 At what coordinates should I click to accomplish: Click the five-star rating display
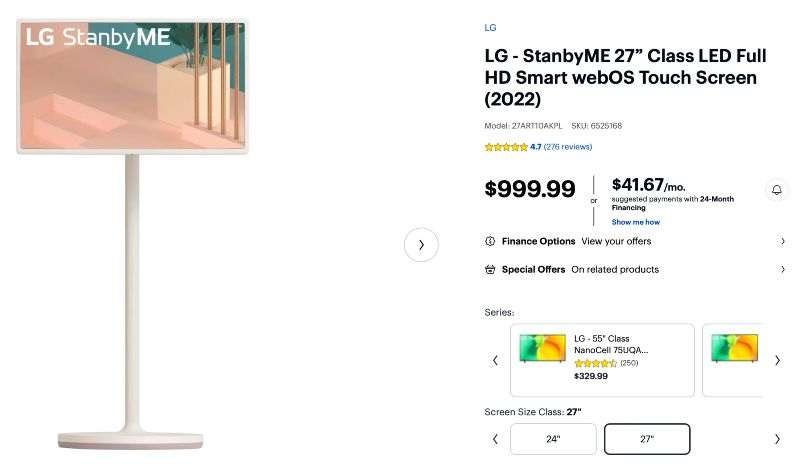(506, 147)
